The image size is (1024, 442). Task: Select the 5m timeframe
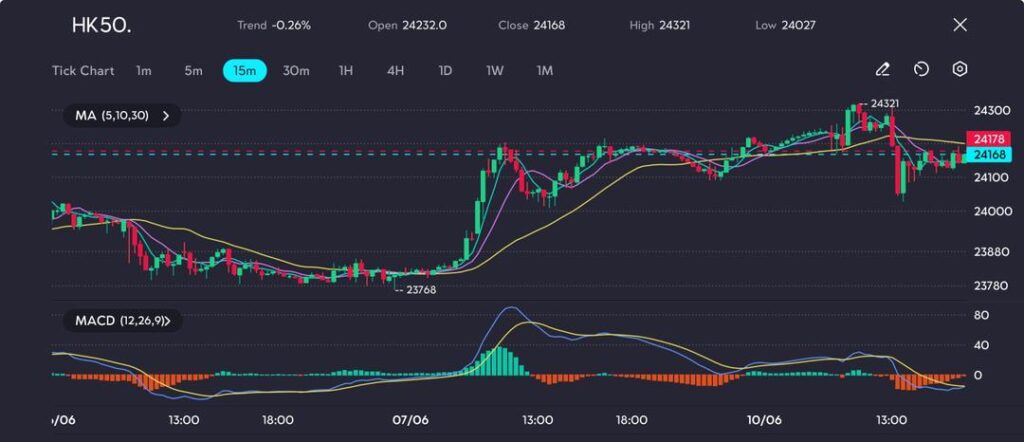point(193,71)
